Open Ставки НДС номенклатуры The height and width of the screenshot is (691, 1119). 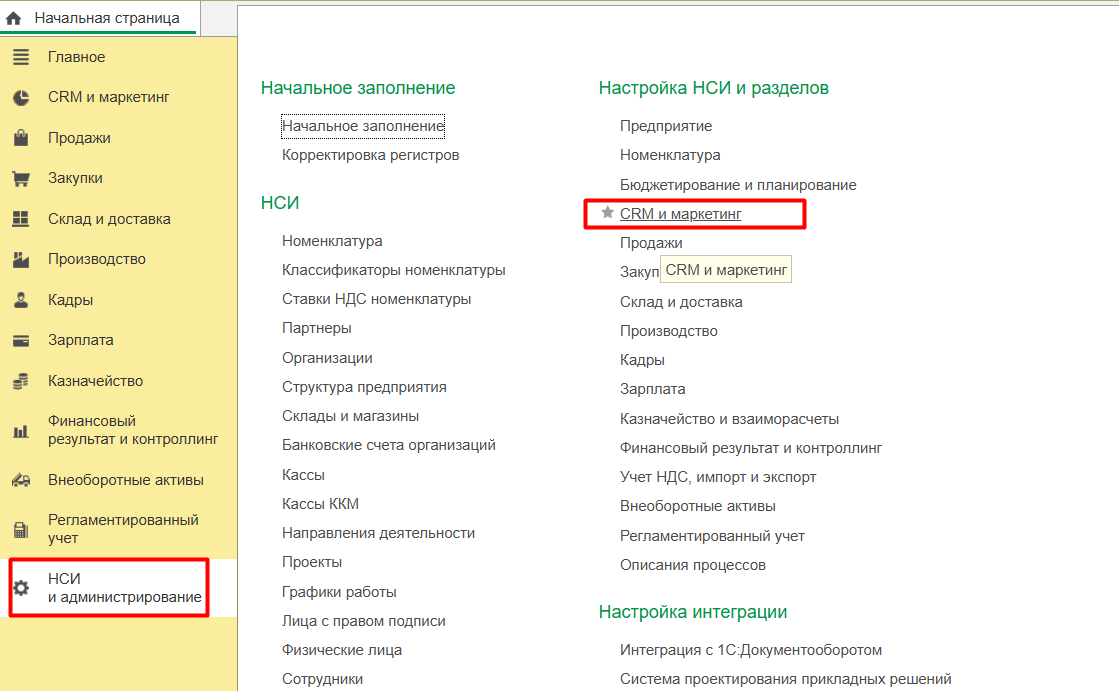tap(376, 299)
